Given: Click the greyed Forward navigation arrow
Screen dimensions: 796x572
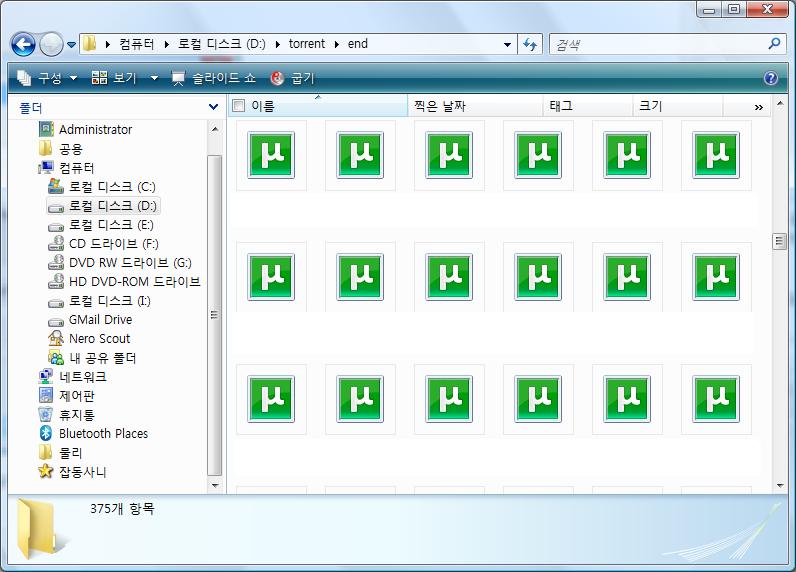Looking at the screenshot, I should coord(51,45).
